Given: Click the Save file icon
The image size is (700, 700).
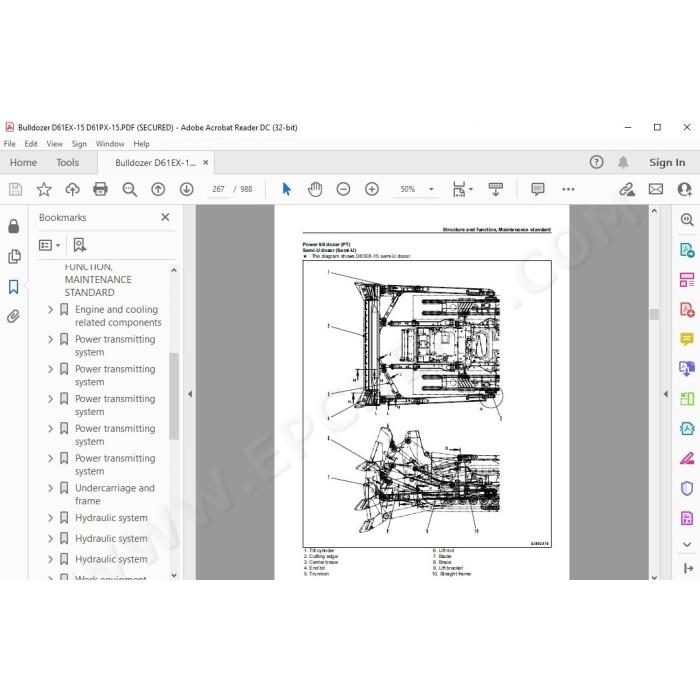Looking at the screenshot, I should coord(15,189).
